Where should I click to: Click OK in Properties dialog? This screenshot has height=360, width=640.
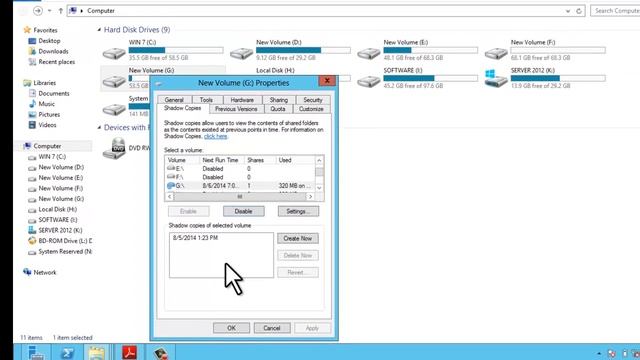pos(231,328)
